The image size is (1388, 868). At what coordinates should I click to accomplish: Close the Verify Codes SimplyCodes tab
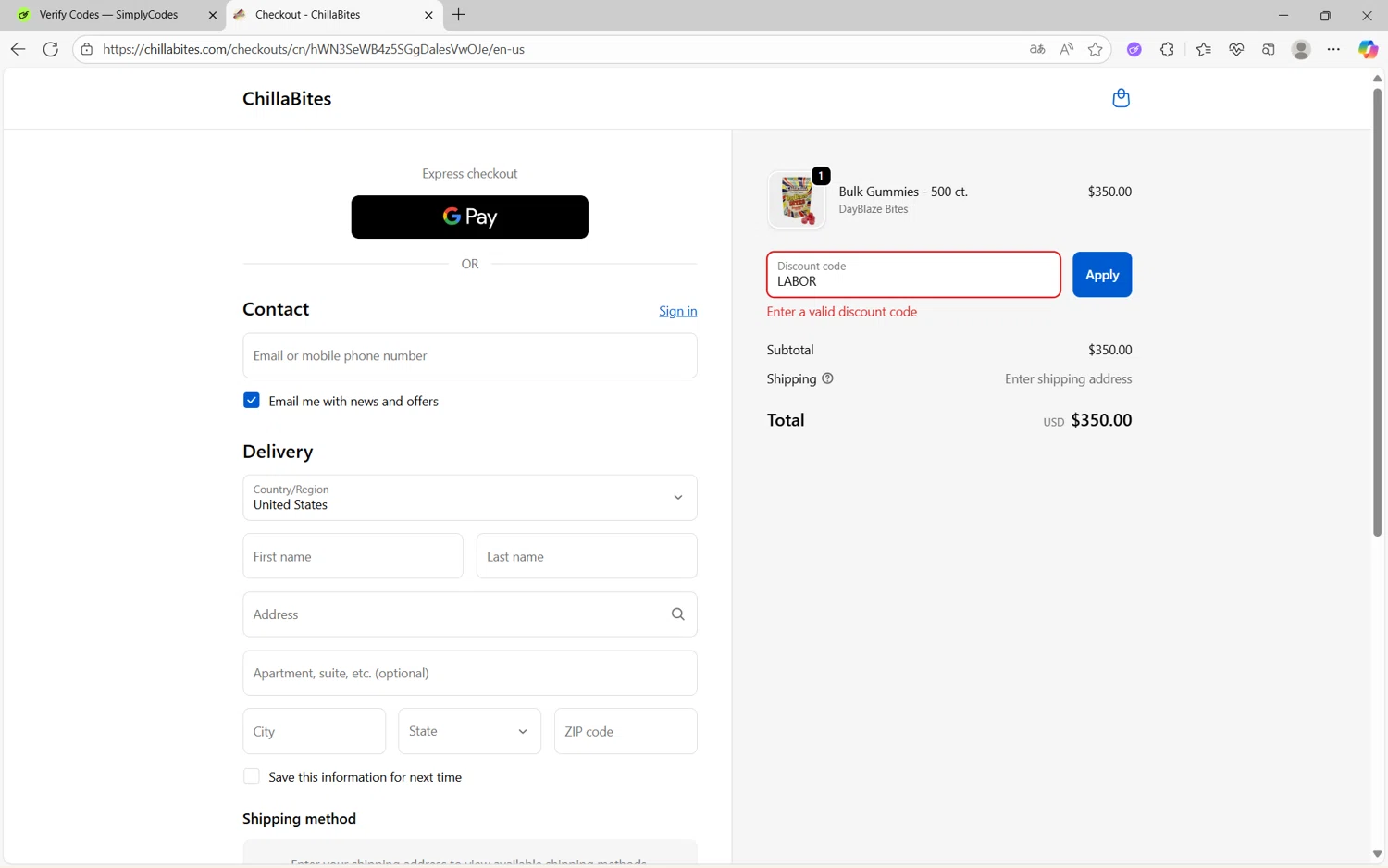(213, 15)
